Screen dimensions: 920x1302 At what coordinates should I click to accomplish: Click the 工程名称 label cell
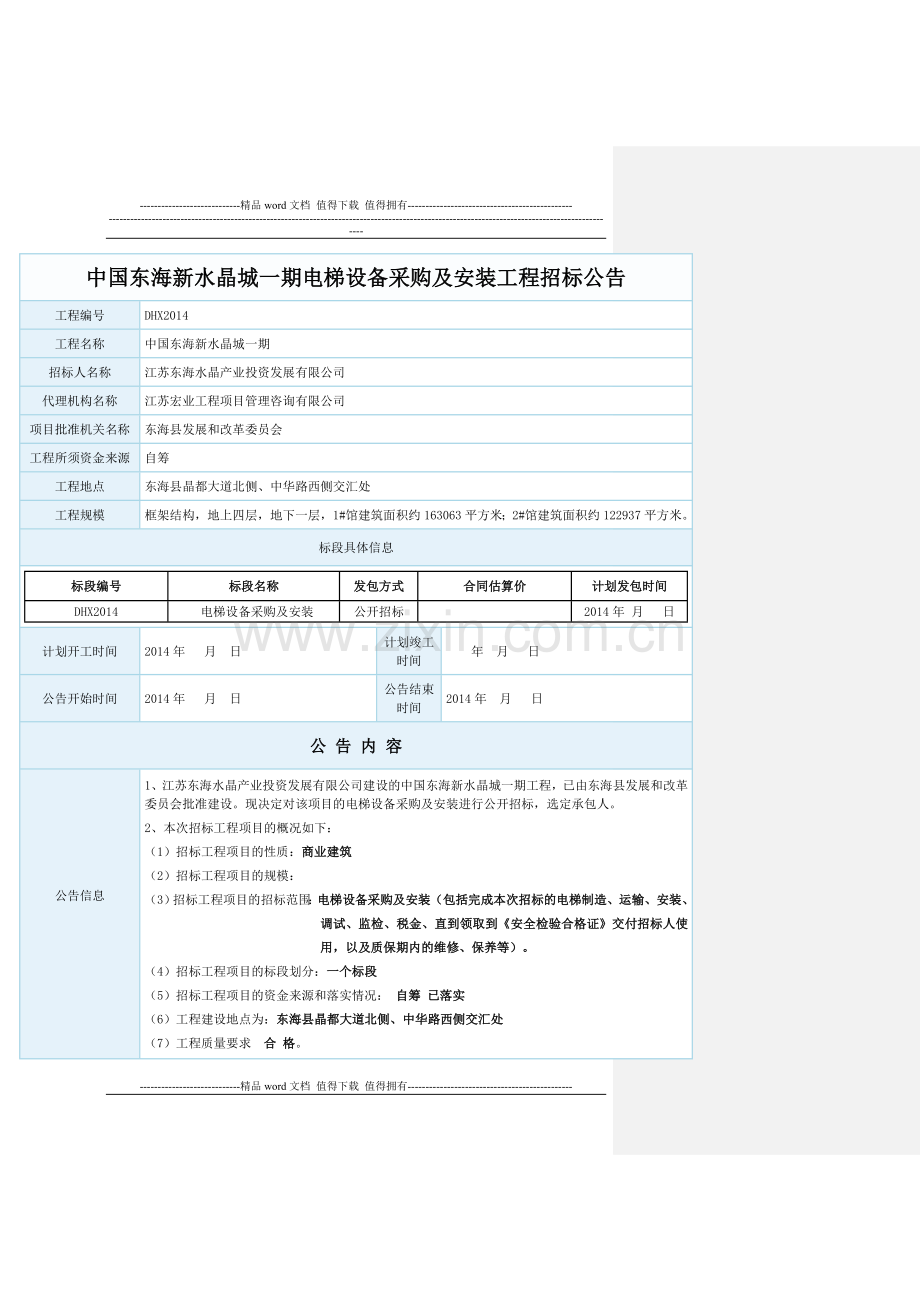(x=80, y=344)
